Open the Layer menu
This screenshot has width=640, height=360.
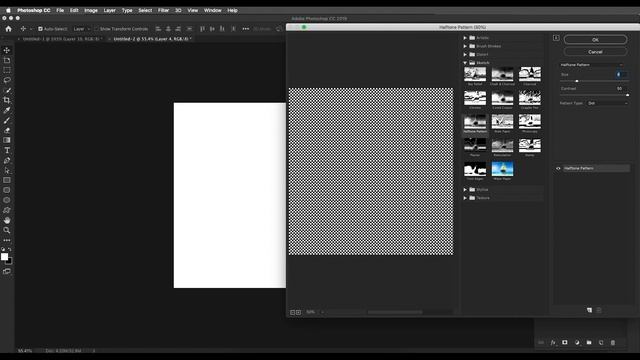click(109, 10)
